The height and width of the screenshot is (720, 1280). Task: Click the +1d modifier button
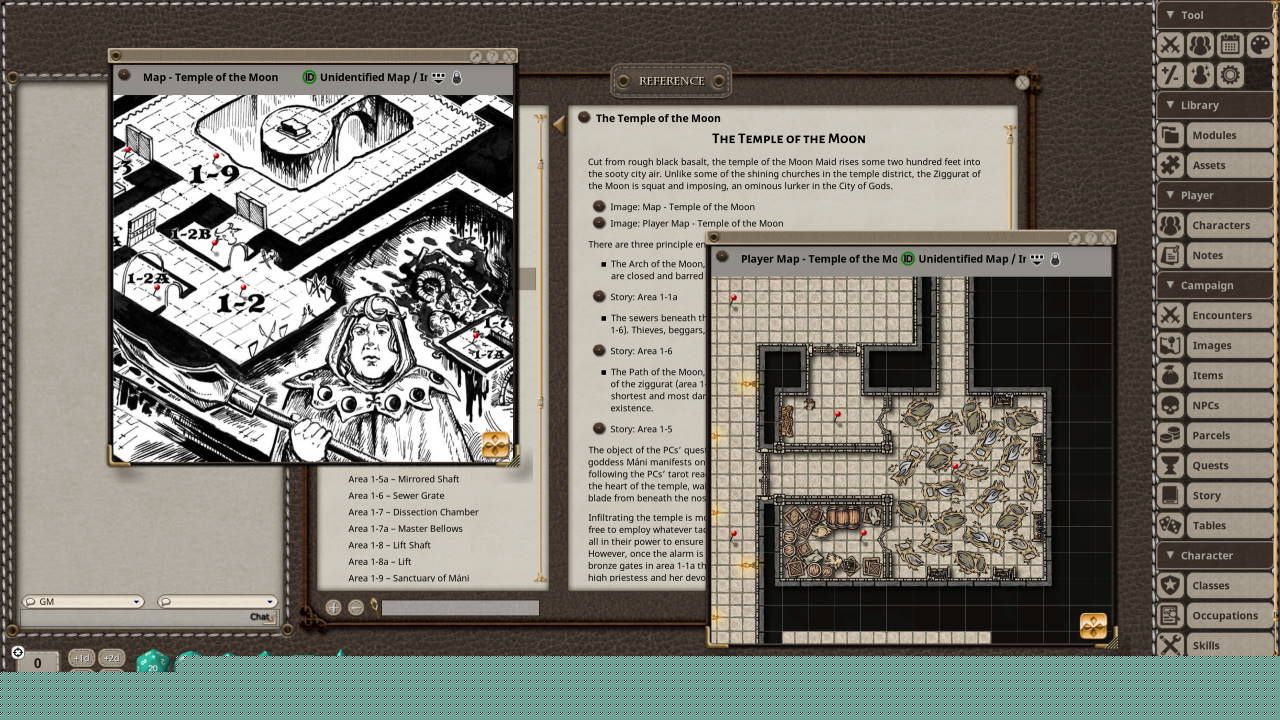(x=82, y=658)
